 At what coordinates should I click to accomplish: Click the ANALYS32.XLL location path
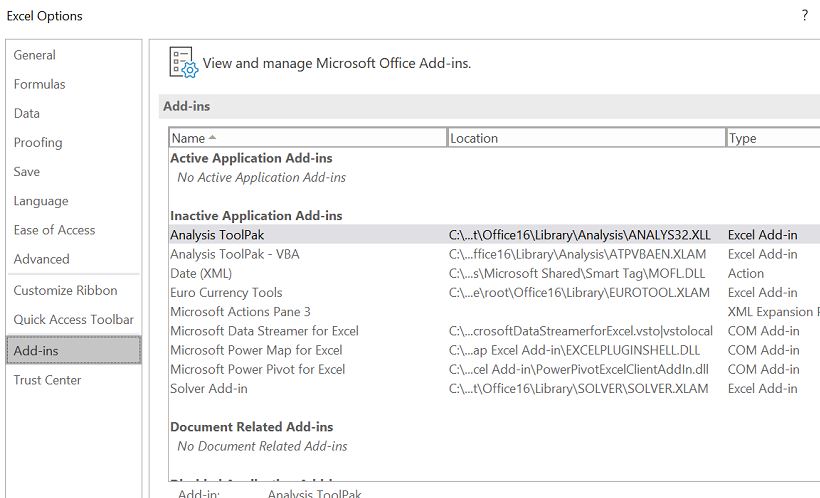[579, 235]
